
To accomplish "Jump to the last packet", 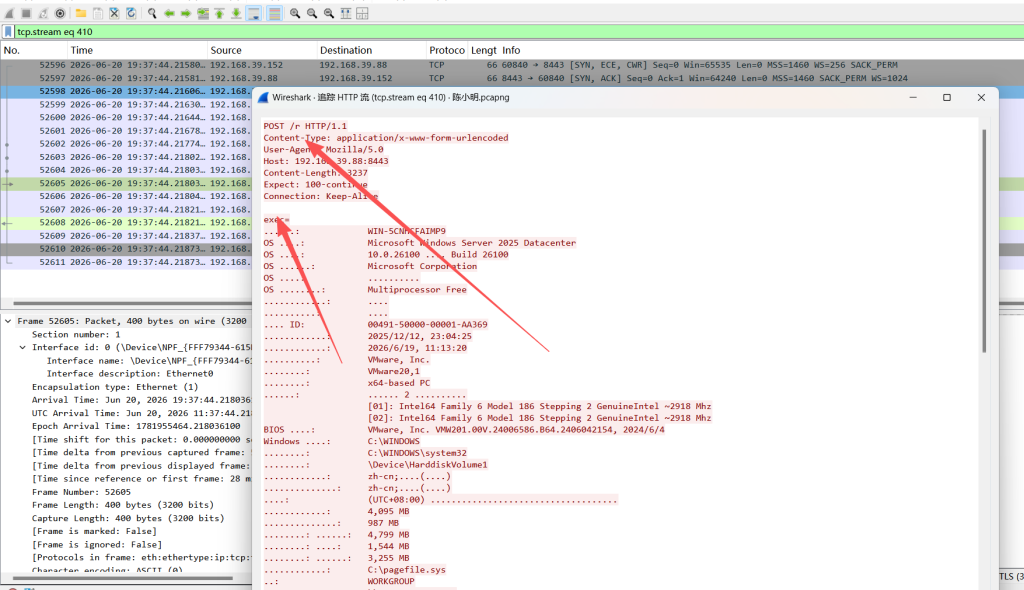I will (236, 13).
